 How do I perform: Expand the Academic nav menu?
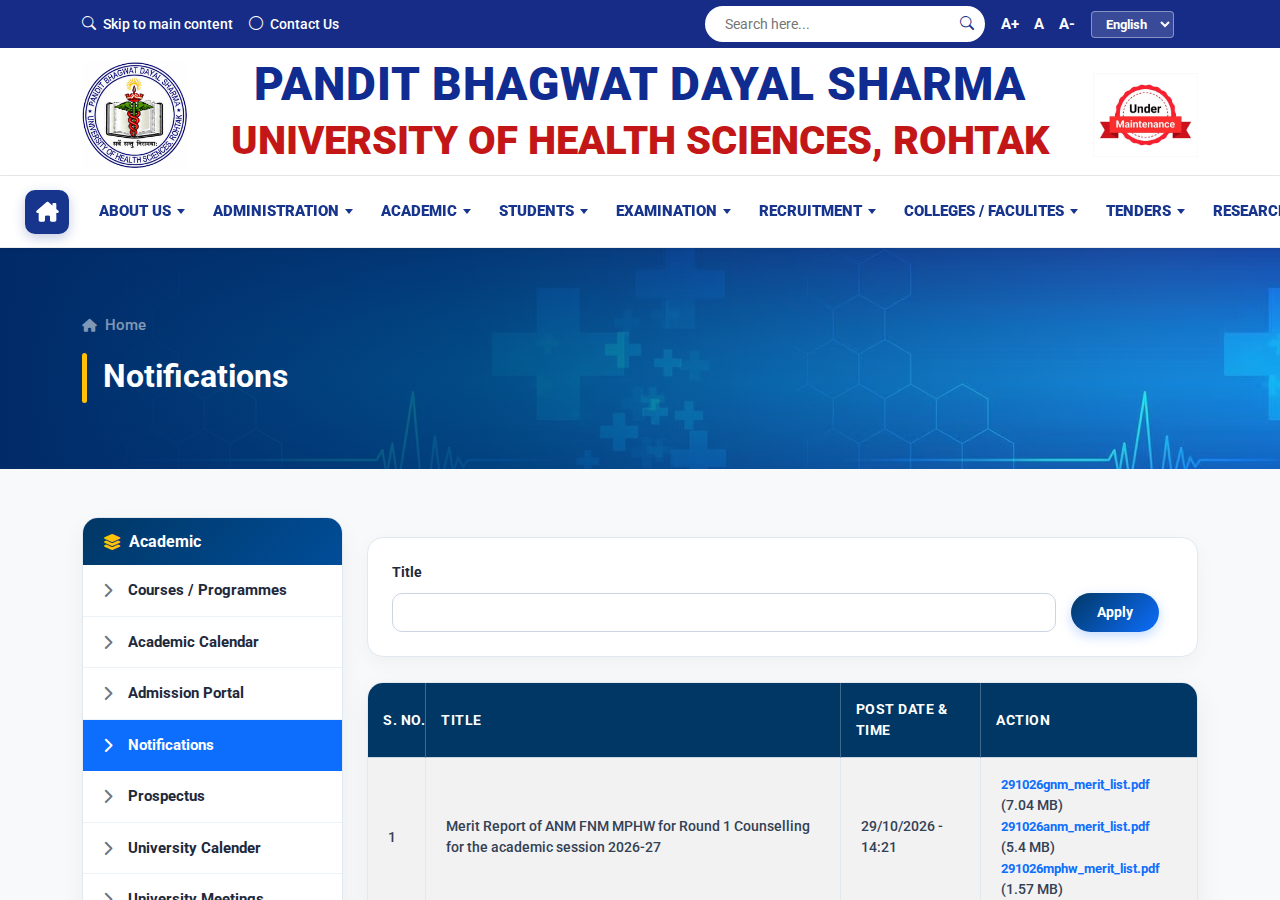[x=426, y=211]
